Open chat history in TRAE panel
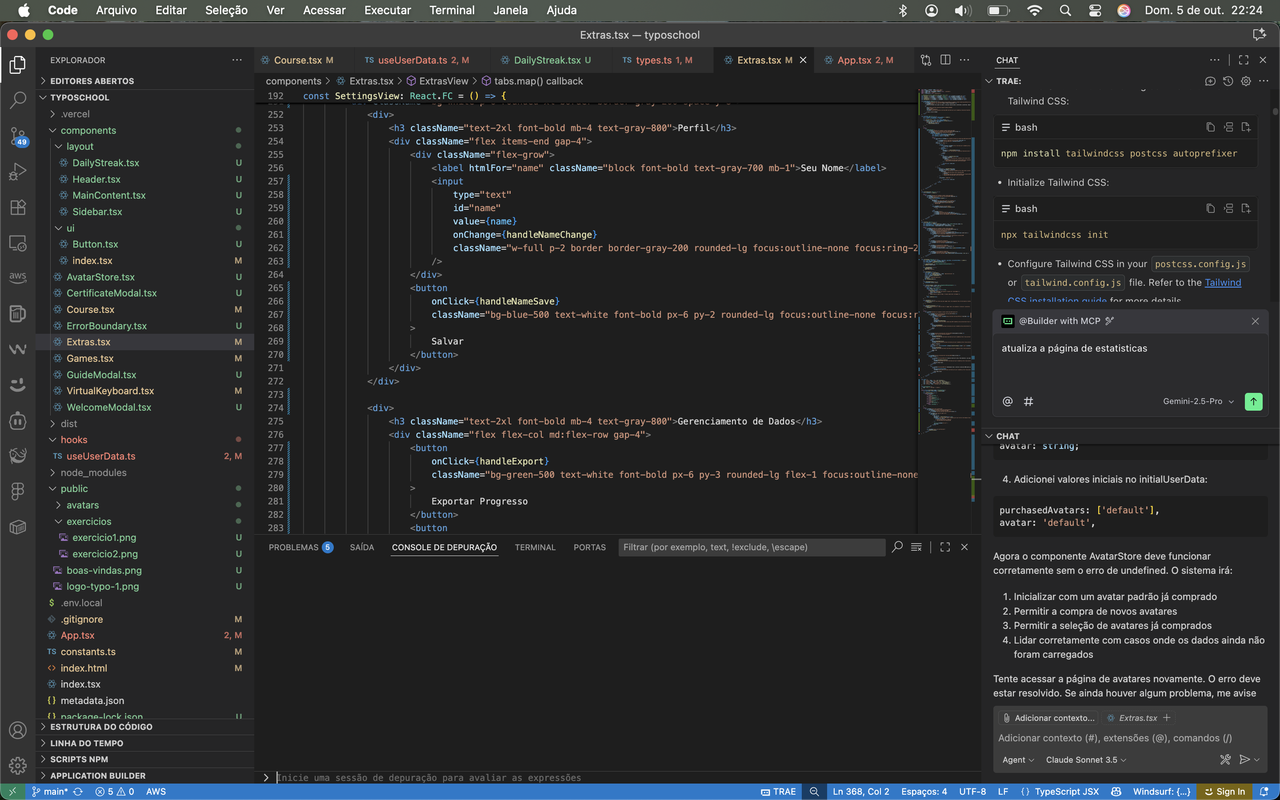Viewport: 1280px width, 800px height. [1227, 81]
